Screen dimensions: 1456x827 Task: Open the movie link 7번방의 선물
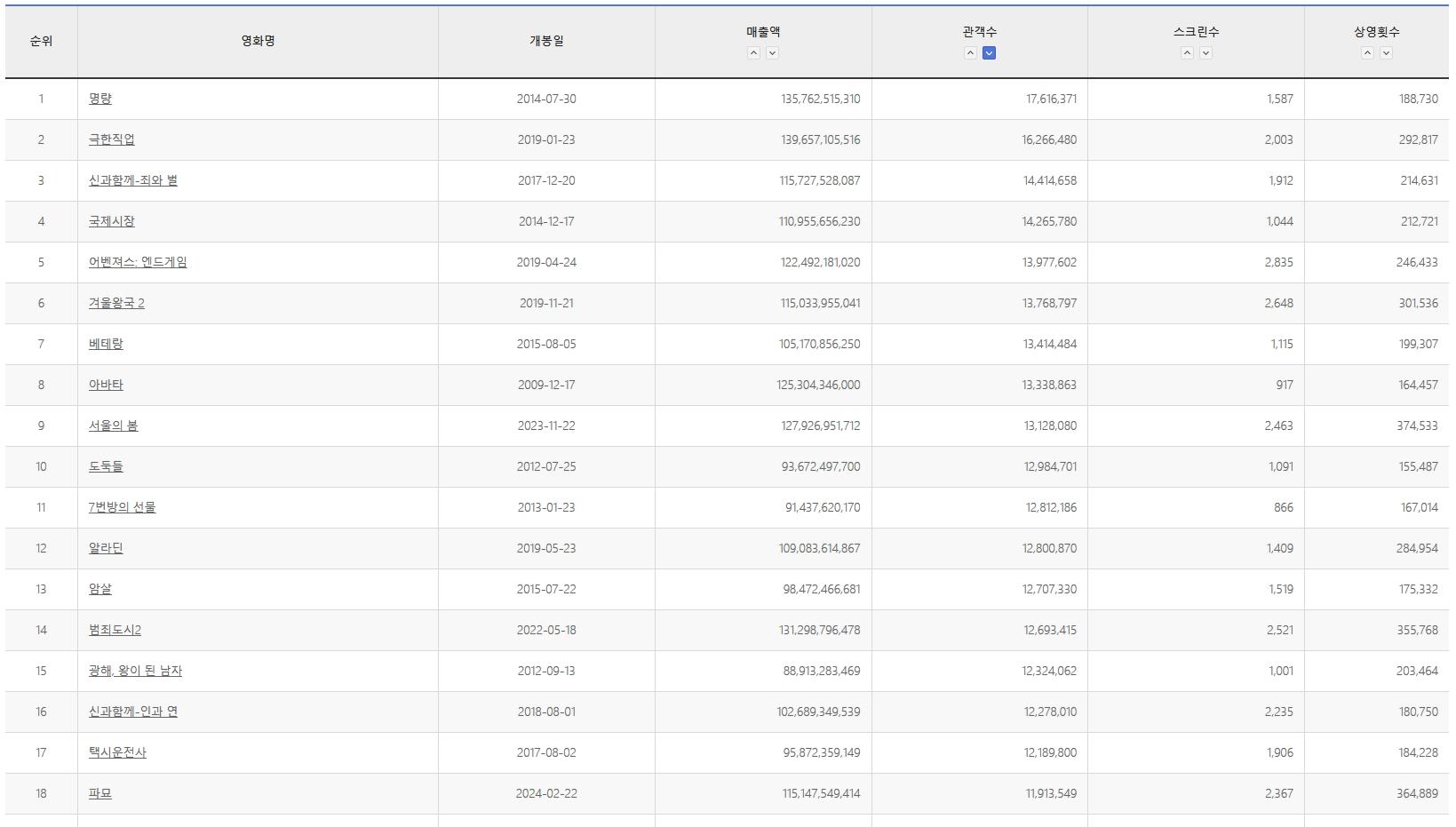click(x=122, y=507)
